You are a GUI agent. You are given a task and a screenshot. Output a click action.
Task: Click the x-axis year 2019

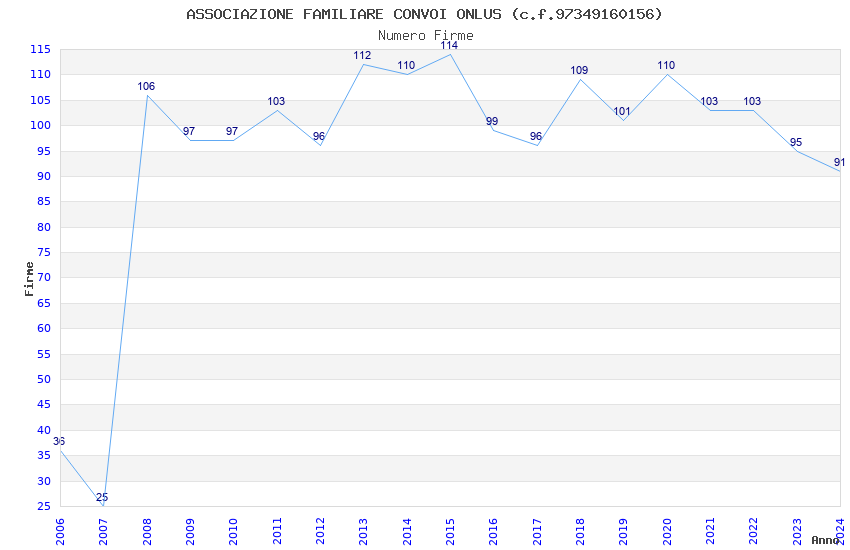623,532
